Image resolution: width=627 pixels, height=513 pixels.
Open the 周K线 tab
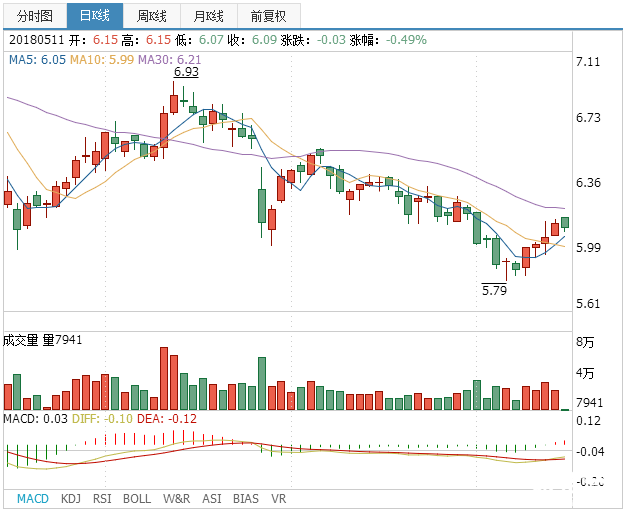(x=152, y=16)
